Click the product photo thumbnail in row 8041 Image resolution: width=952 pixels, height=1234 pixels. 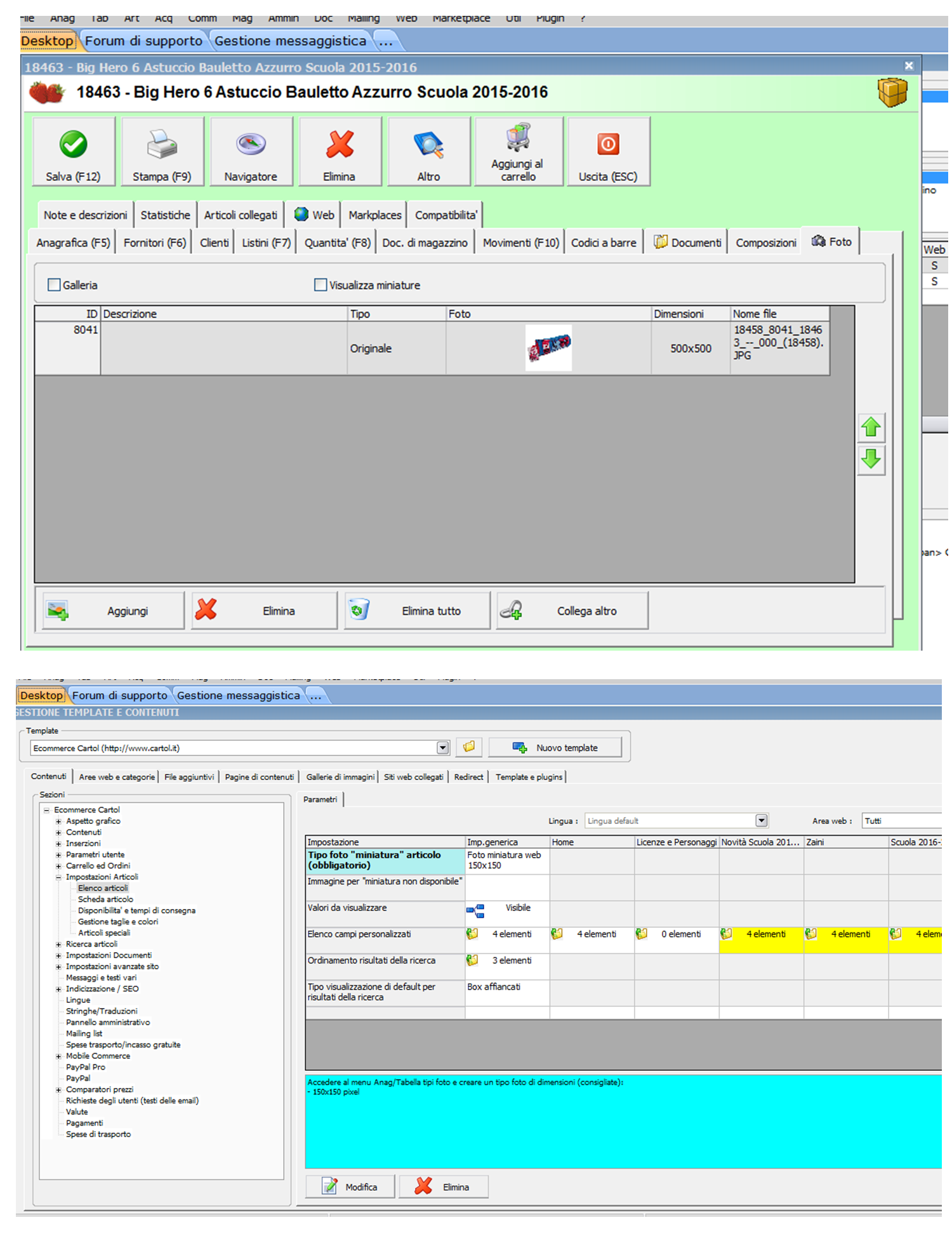coord(549,348)
